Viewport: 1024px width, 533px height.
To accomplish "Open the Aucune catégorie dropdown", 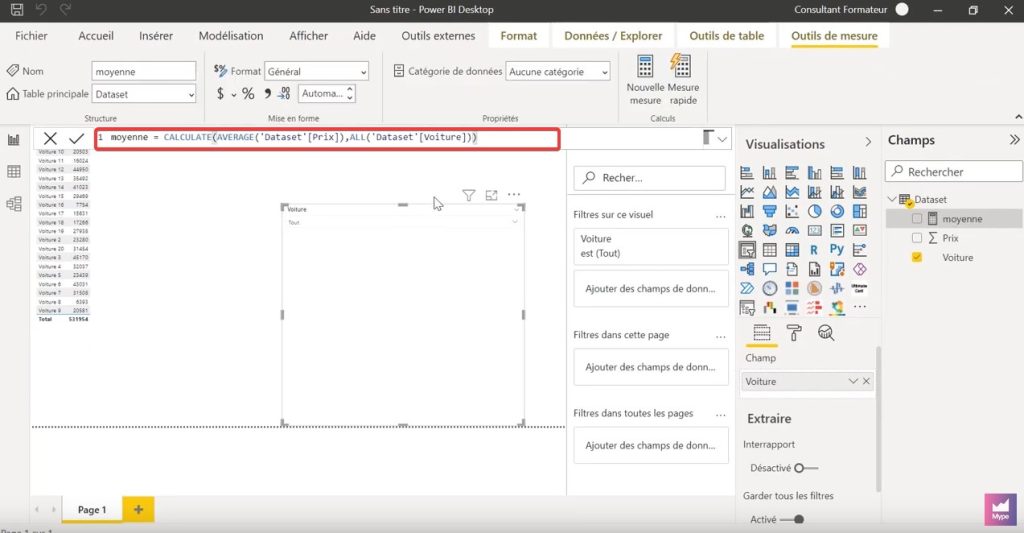I will 558,71.
